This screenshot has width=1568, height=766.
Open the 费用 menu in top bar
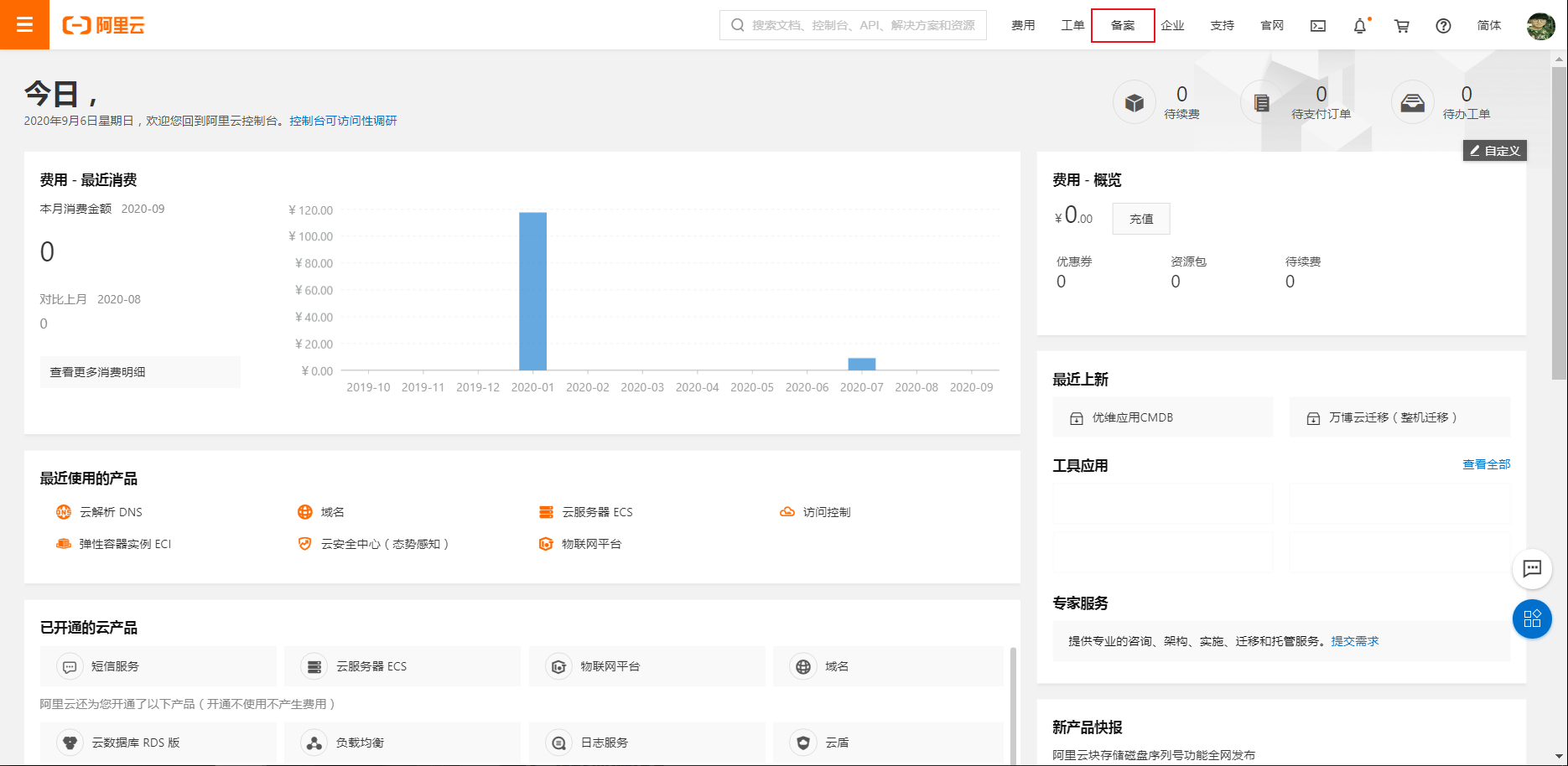click(1023, 26)
